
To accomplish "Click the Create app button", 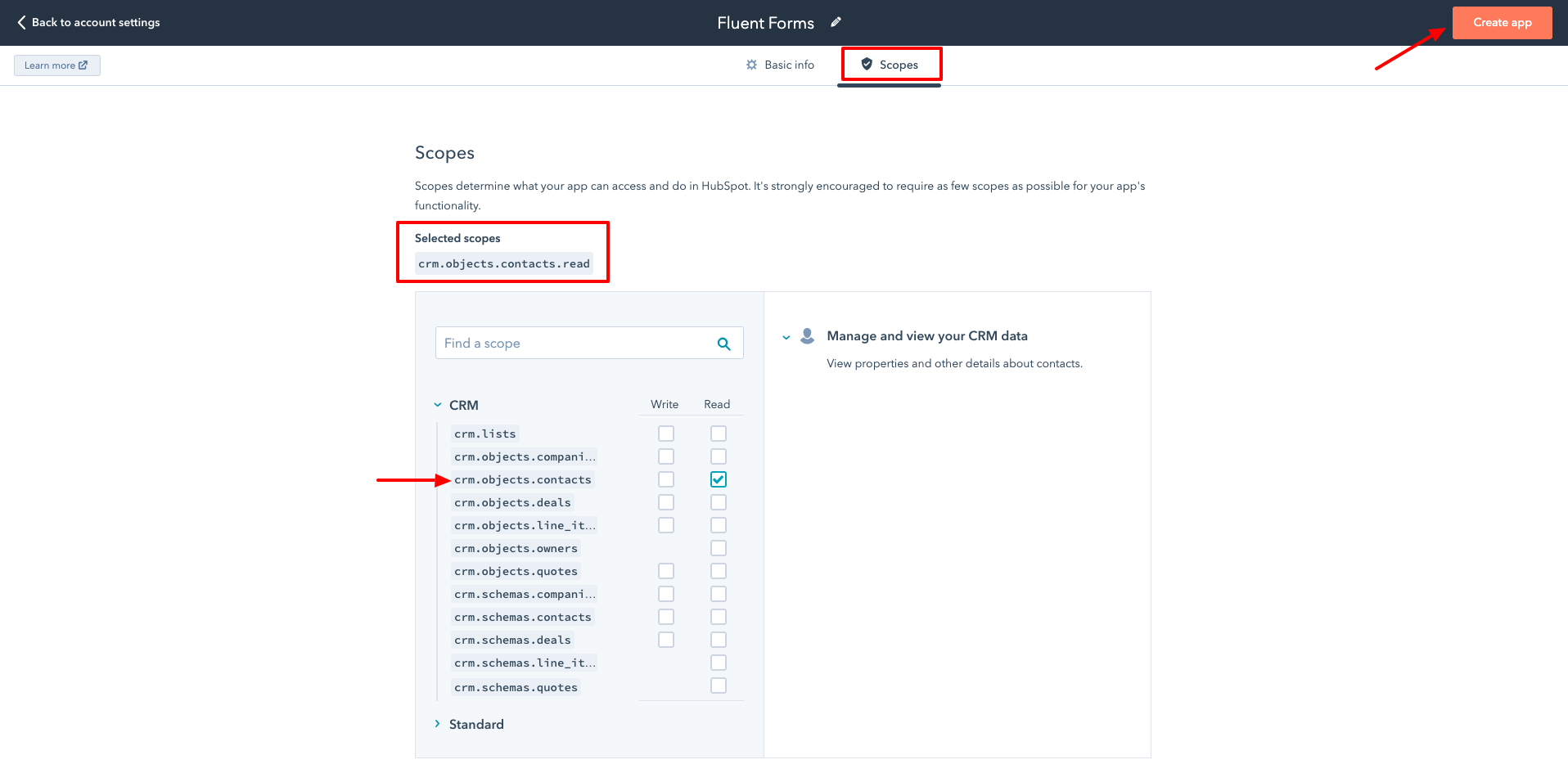I will pyautogui.click(x=1502, y=23).
